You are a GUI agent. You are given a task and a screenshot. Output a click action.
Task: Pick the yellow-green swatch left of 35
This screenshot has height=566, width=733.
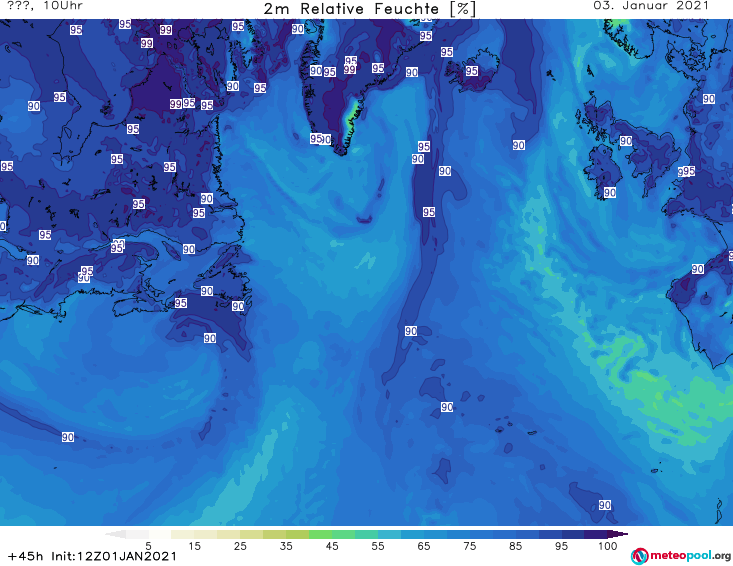(274, 534)
